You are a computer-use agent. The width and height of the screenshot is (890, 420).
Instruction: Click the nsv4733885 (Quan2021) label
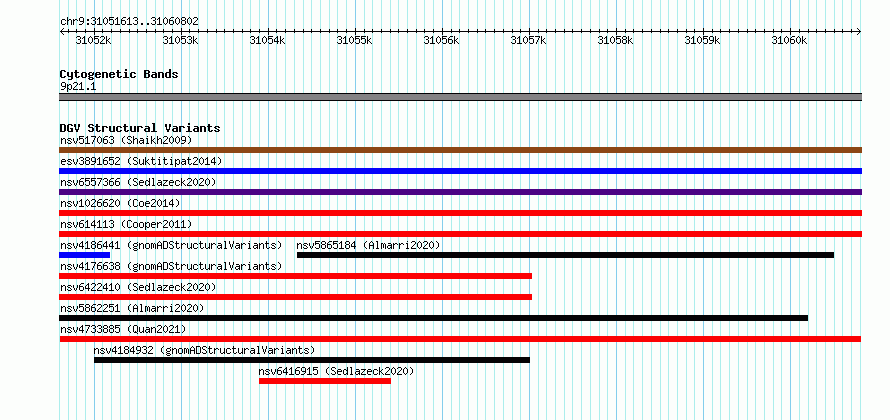pos(123,329)
